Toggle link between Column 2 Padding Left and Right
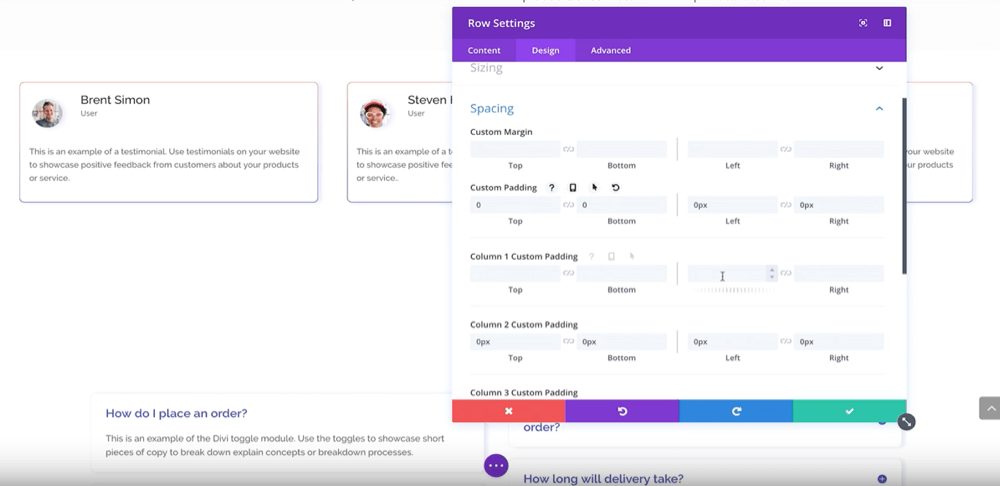The height and width of the screenshot is (486, 1000). [786, 341]
